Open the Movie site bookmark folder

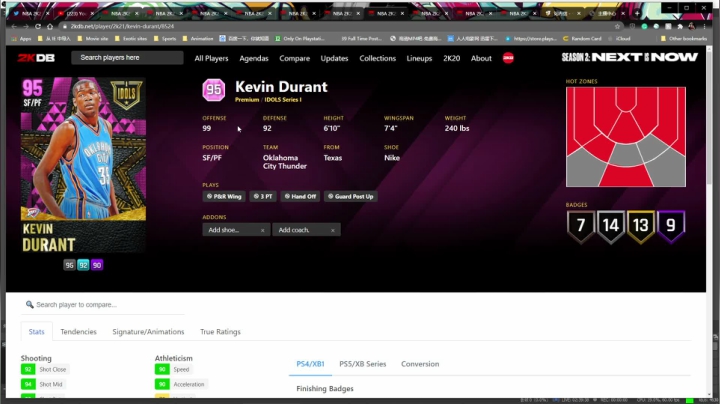click(x=93, y=39)
